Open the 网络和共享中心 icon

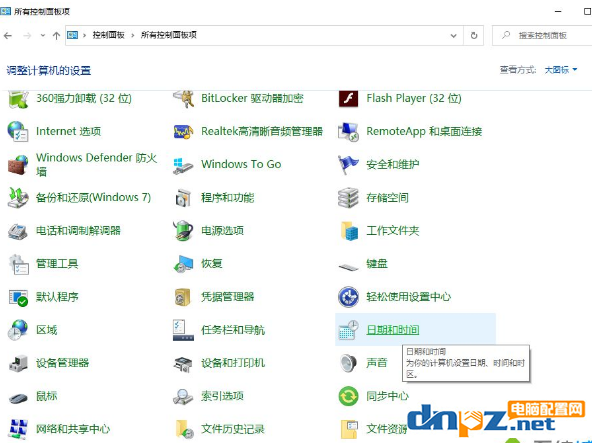[18, 429]
